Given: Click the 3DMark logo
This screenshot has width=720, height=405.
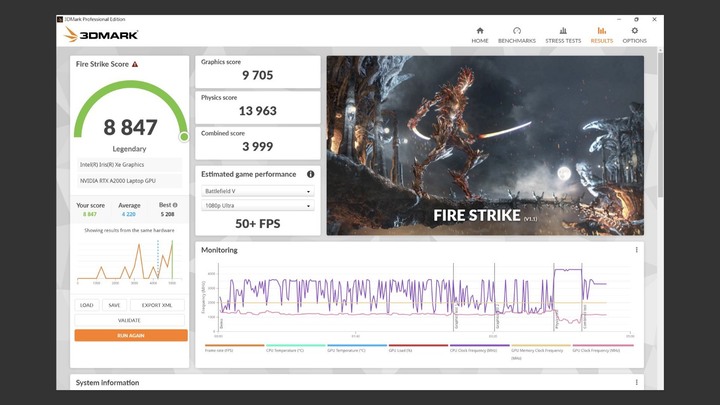Looking at the screenshot, I should click(101, 34).
